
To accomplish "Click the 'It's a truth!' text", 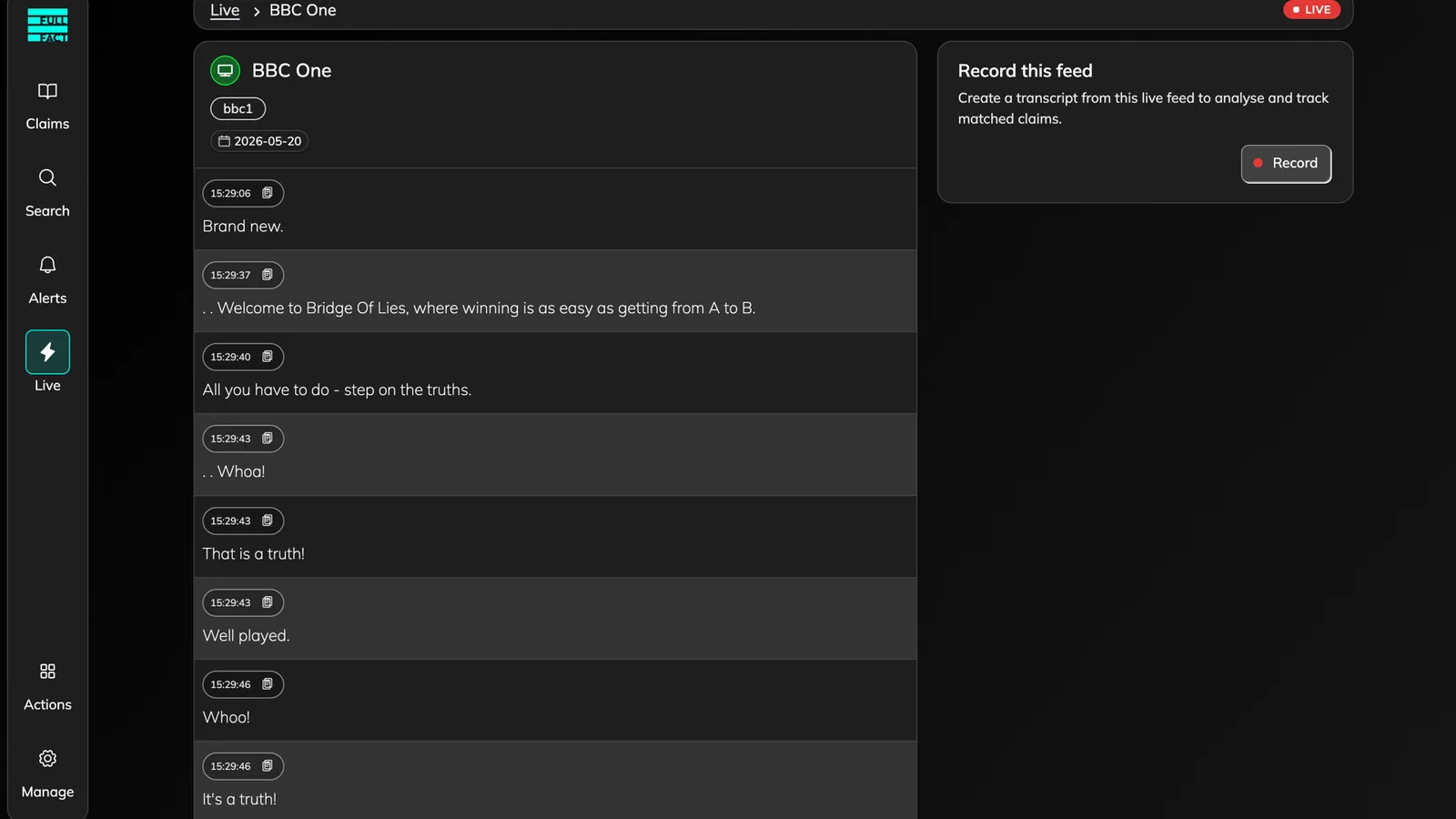I will [x=239, y=799].
